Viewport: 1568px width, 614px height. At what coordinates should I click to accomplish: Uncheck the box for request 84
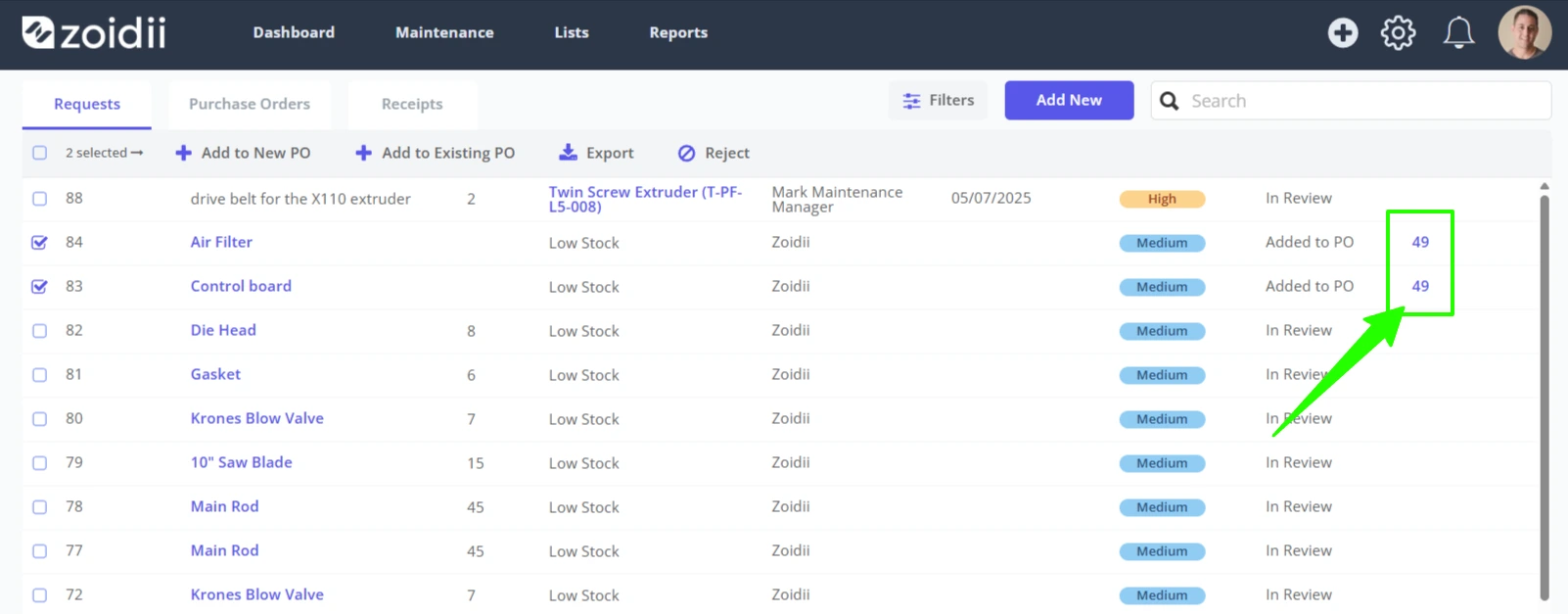[39, 243]
